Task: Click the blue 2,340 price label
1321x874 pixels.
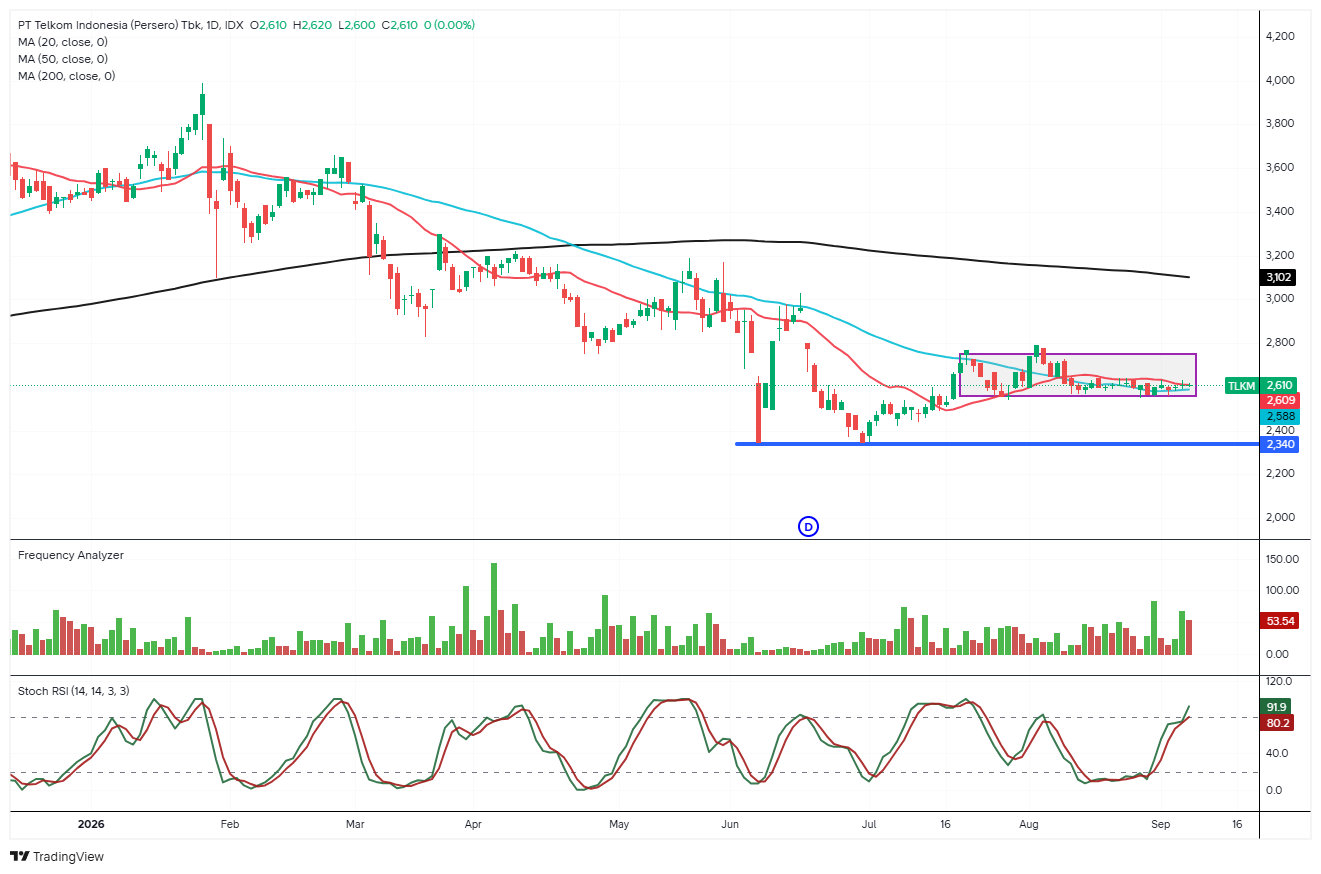Action: [1279, 444]
